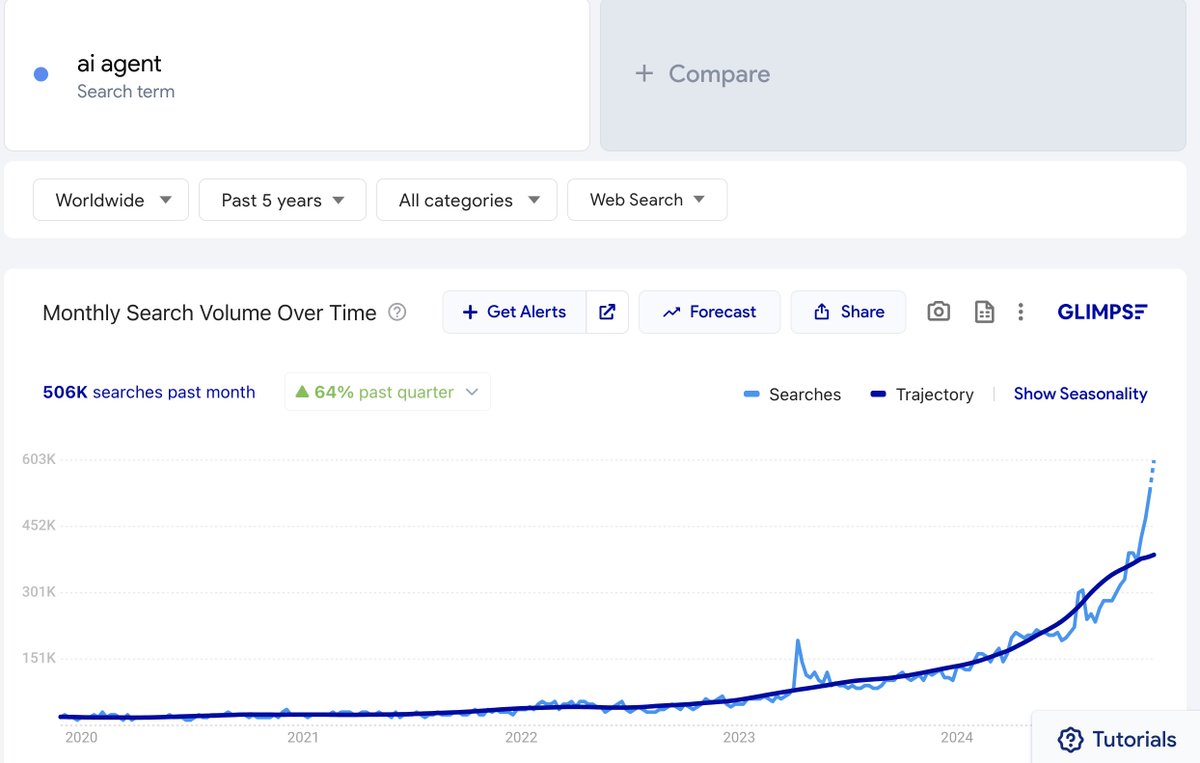
Task: Click the GLIMPSE logo
Action: tap(1102, 311)
